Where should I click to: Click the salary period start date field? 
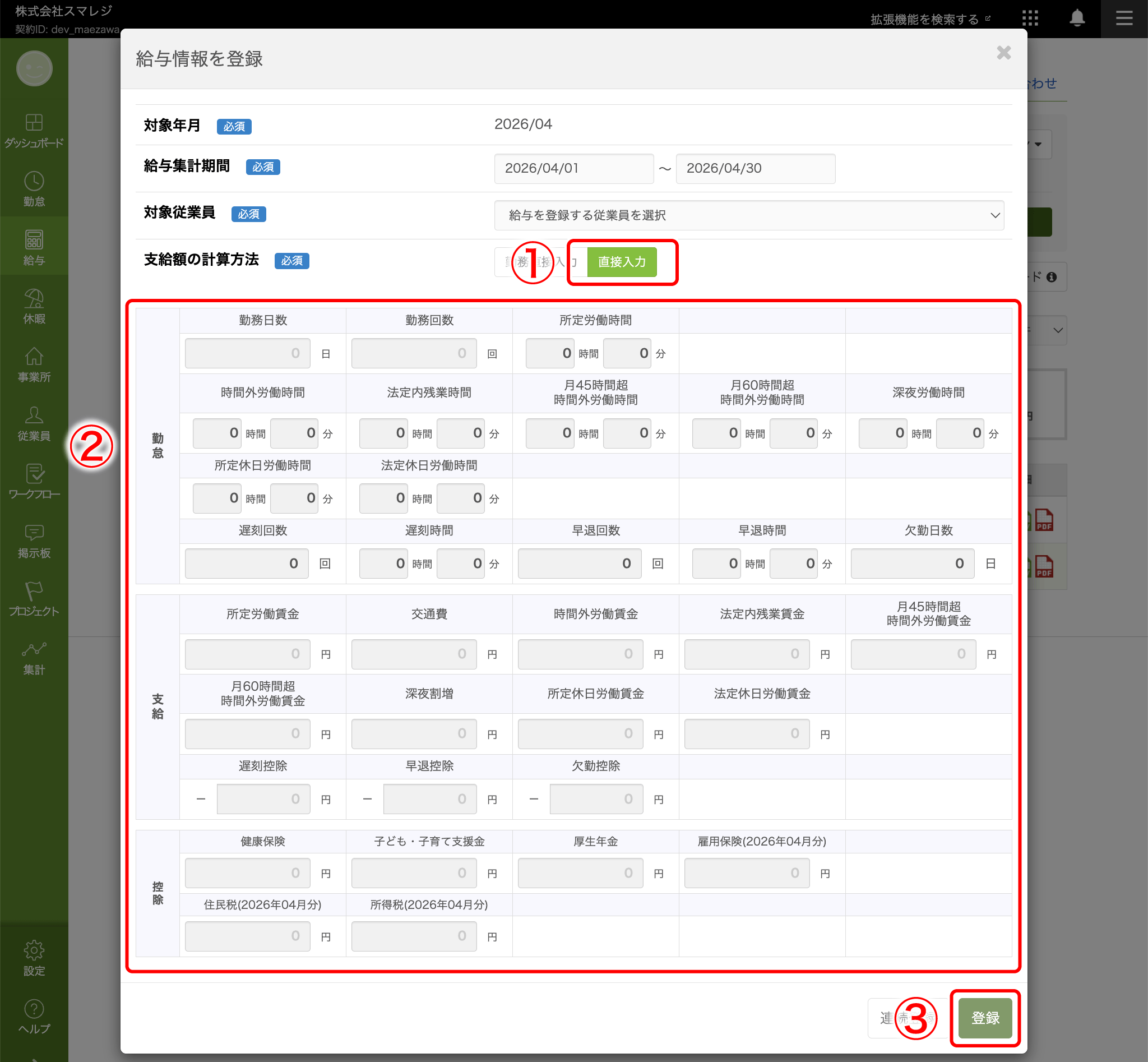point(573,168)
